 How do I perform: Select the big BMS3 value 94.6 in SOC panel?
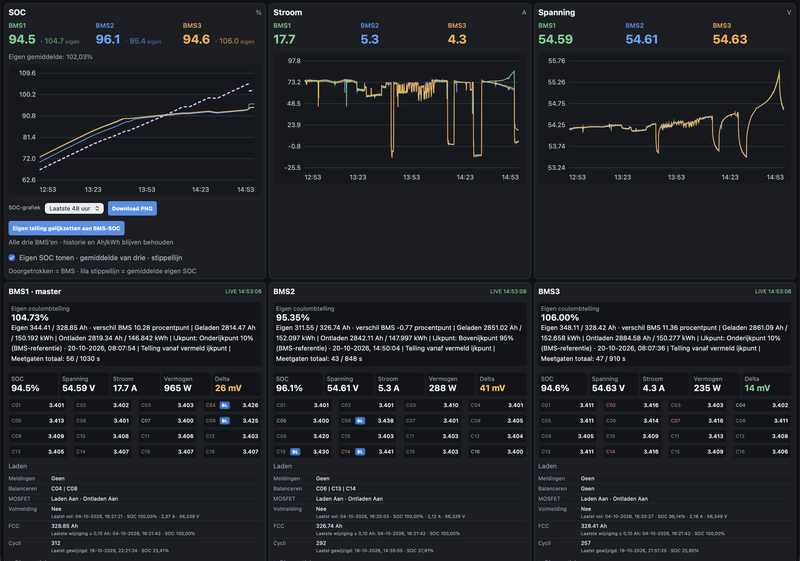click(x=196, y=39)
